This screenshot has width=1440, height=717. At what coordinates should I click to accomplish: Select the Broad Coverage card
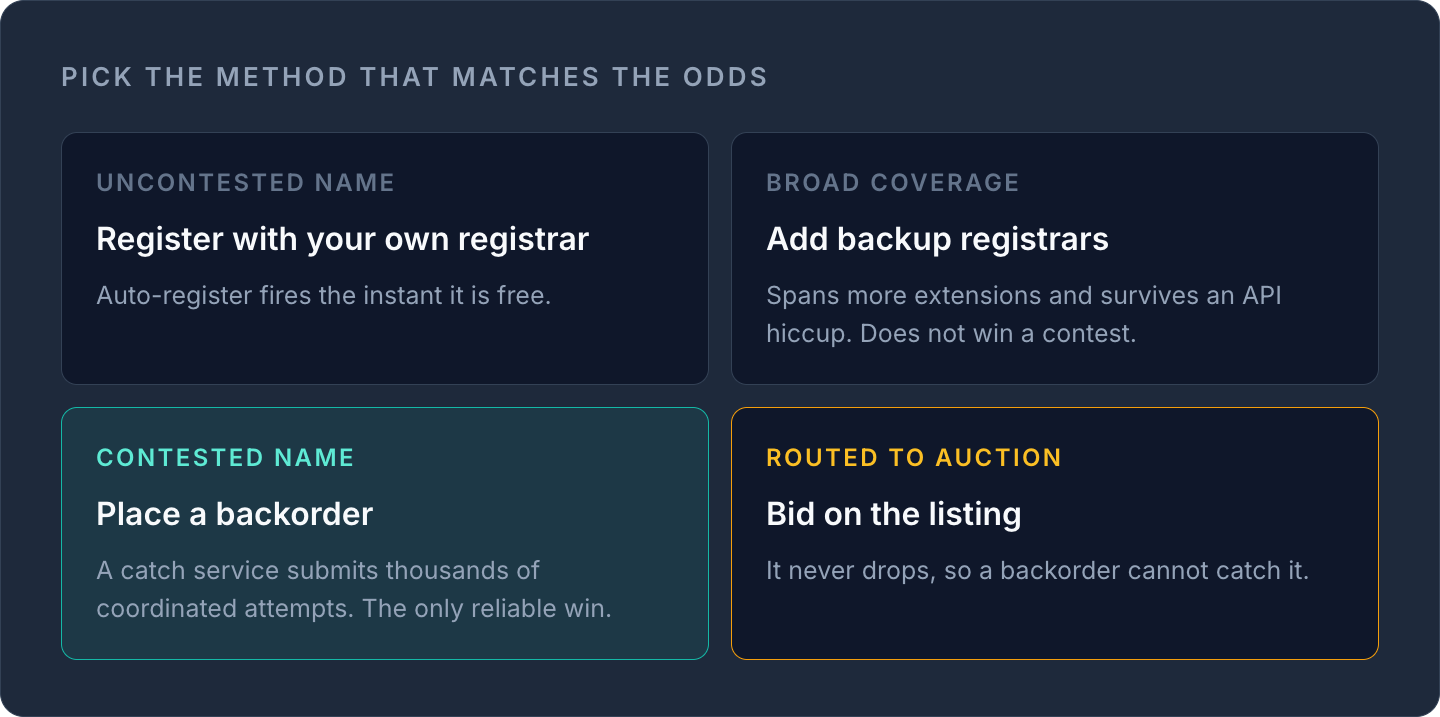[1055, 258]
